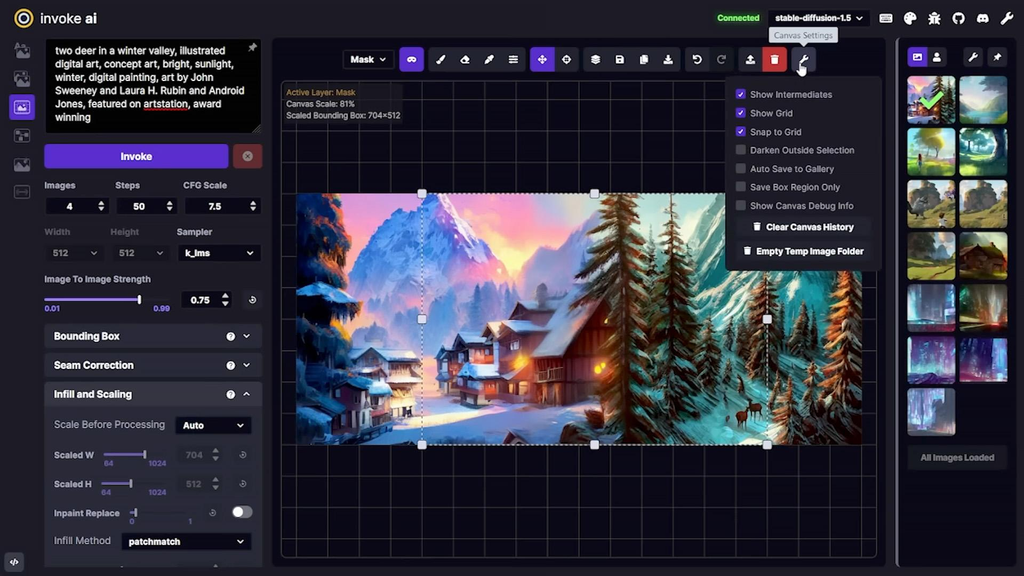The height and width of the screenshot is (576, 1024).
Task: Open stable-diffusion-1.5 model dropdown
Action: (x=819, y=18)
